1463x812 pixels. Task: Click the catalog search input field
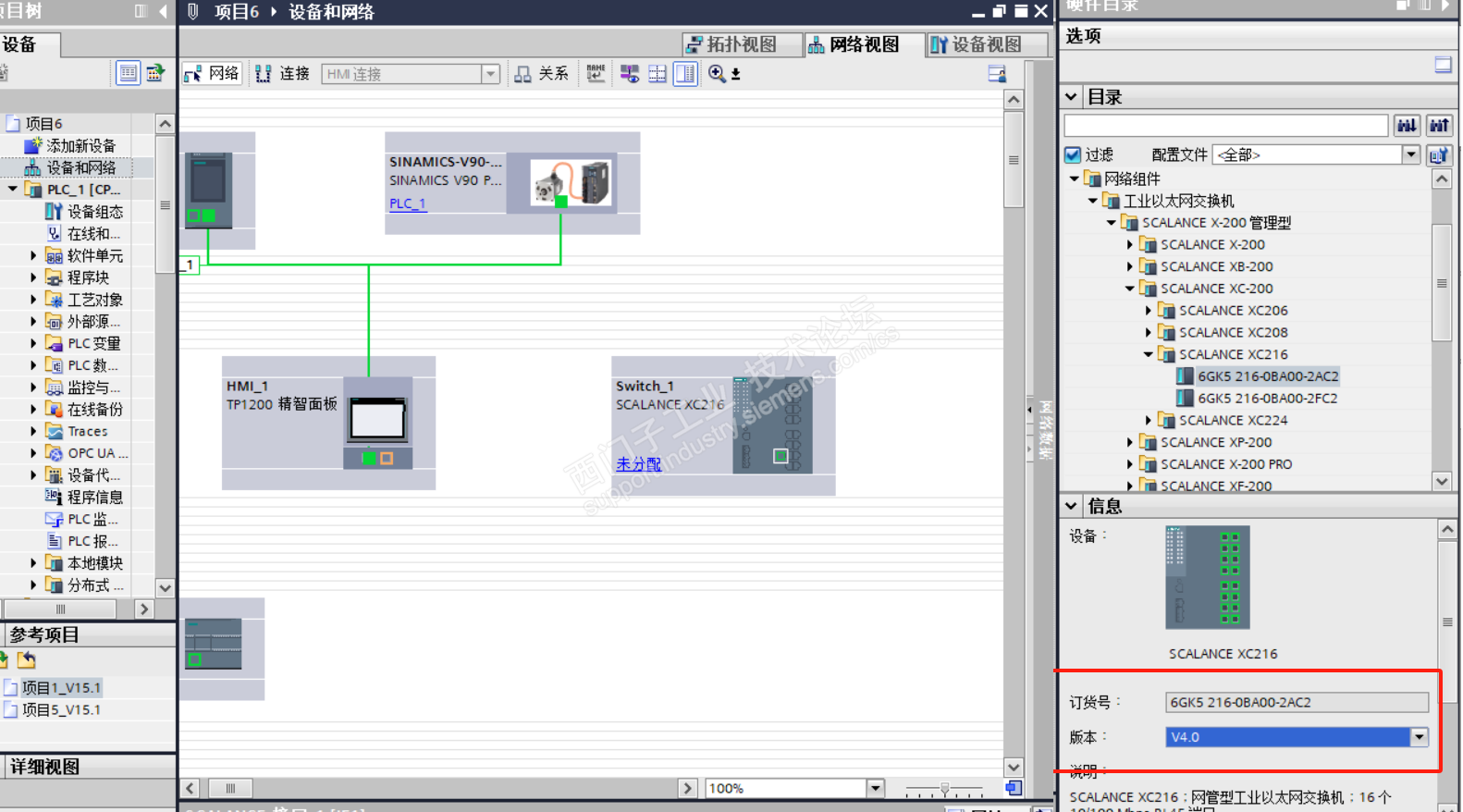coord(1225,126)
